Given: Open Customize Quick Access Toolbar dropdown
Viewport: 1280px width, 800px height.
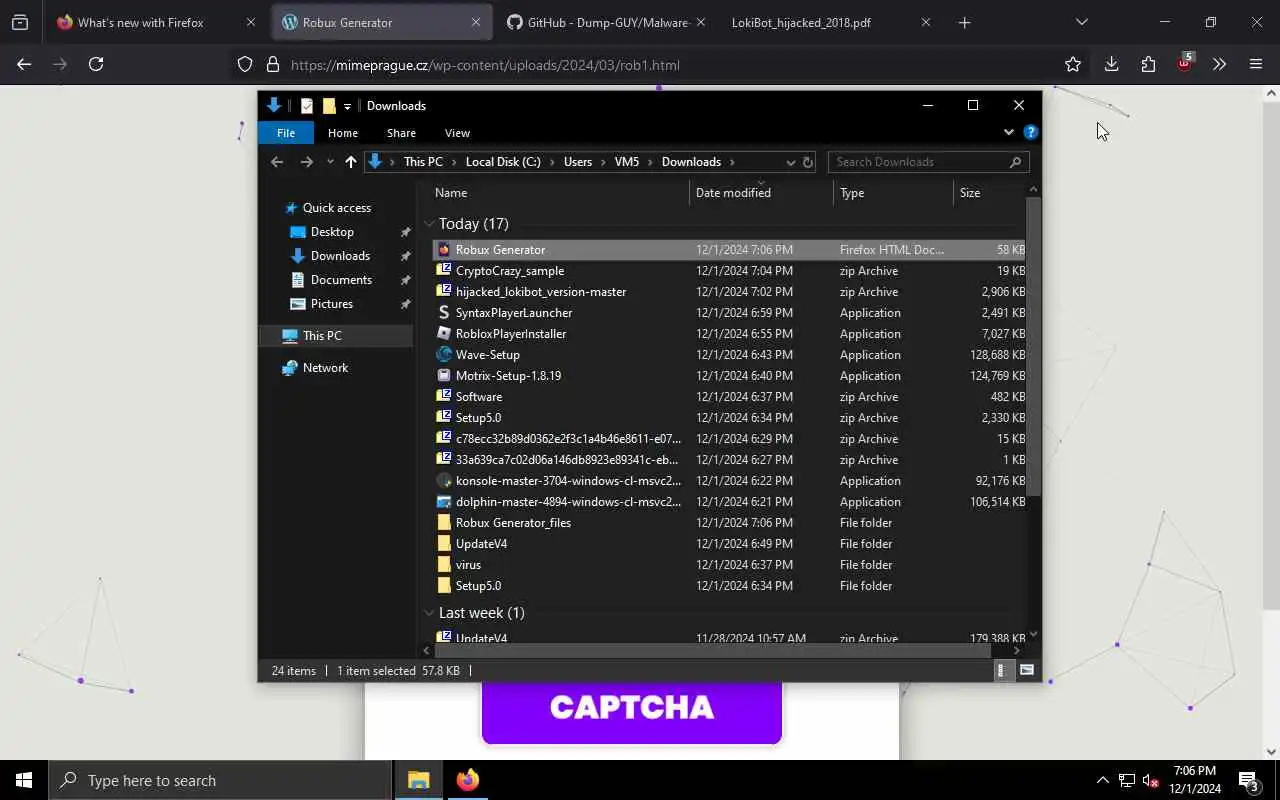Looking at the screenshot, I should 347,106.
